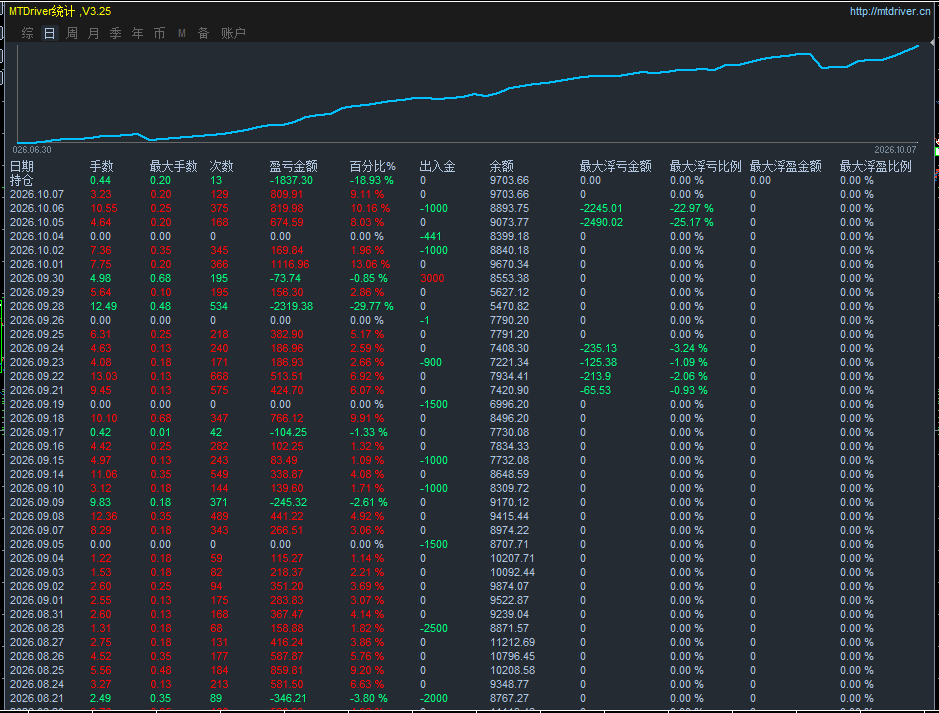939x713 pixels.
Task: Click the 日期 column header
Action: tap(22, 166)
